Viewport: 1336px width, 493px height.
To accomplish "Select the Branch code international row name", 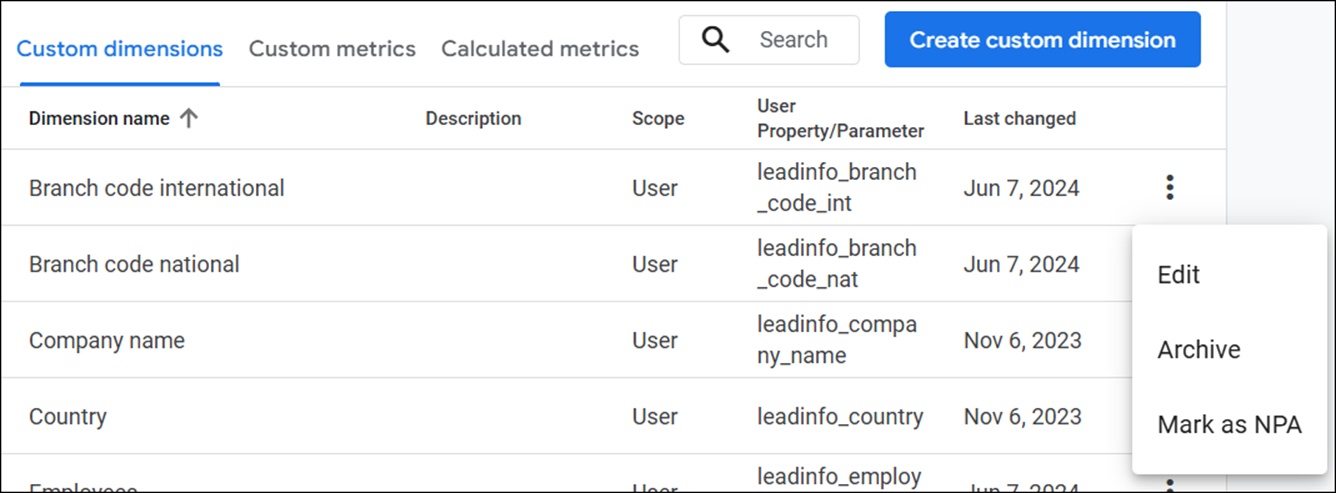I will 157,188.
